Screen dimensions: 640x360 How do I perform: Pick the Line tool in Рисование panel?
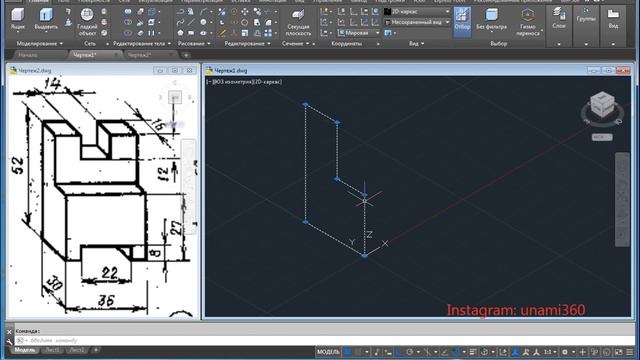pos(191,22)
